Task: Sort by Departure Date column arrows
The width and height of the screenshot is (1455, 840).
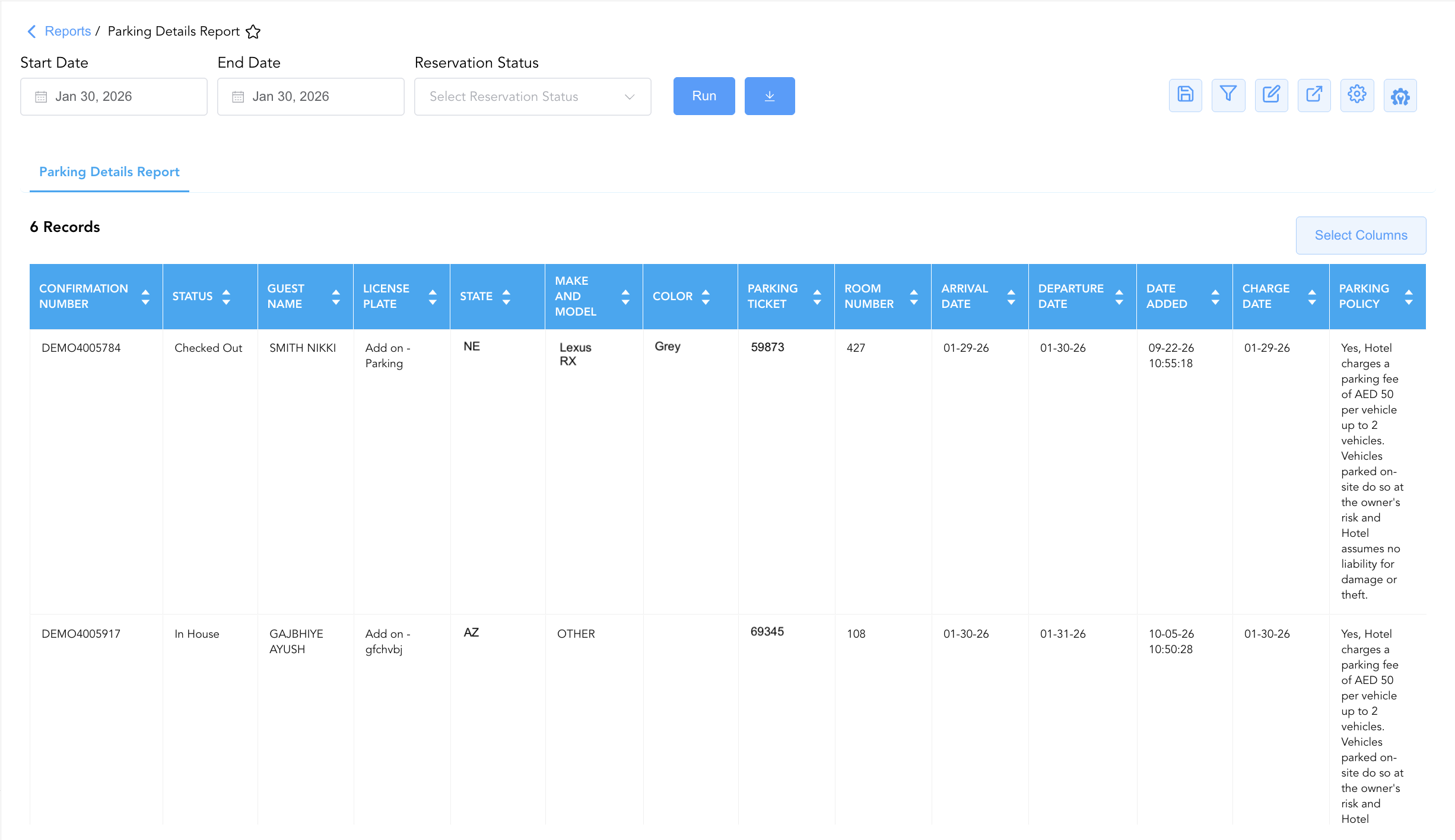Action: (1119, 297)
